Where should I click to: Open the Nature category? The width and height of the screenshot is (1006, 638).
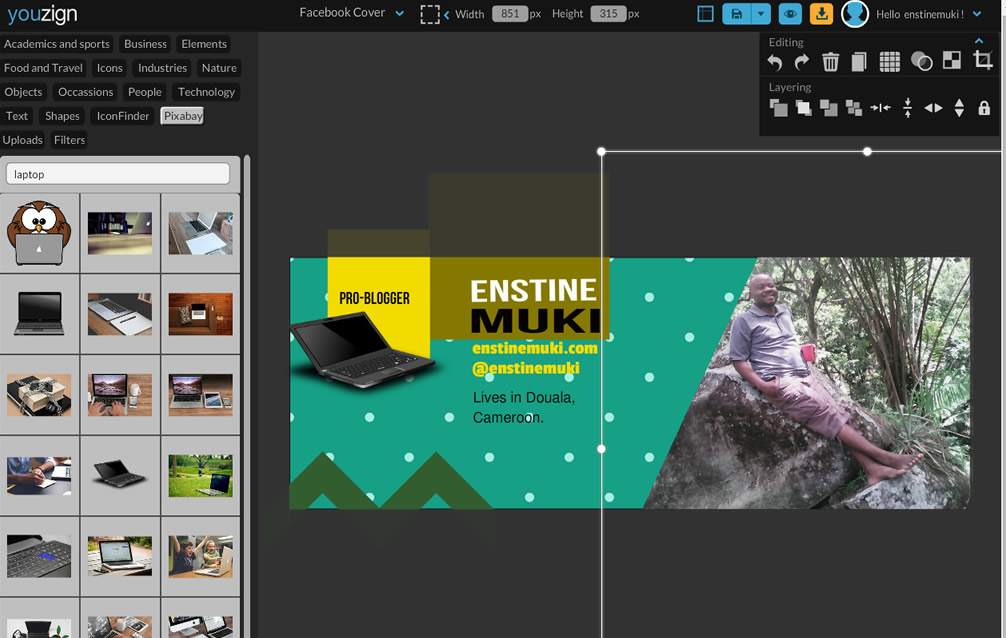click(x=219, y=67)
